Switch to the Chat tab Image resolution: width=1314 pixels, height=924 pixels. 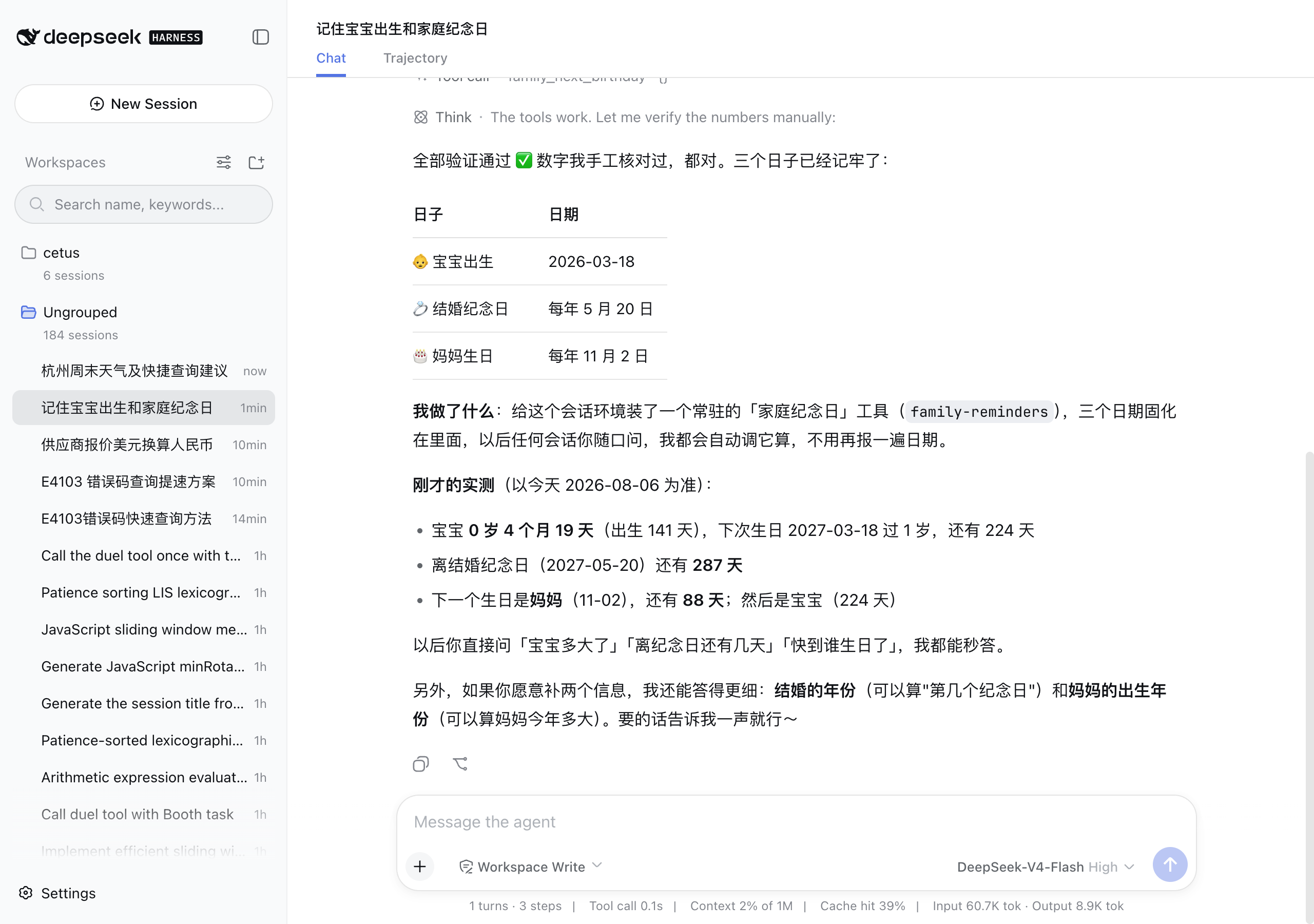click(331, 59)
